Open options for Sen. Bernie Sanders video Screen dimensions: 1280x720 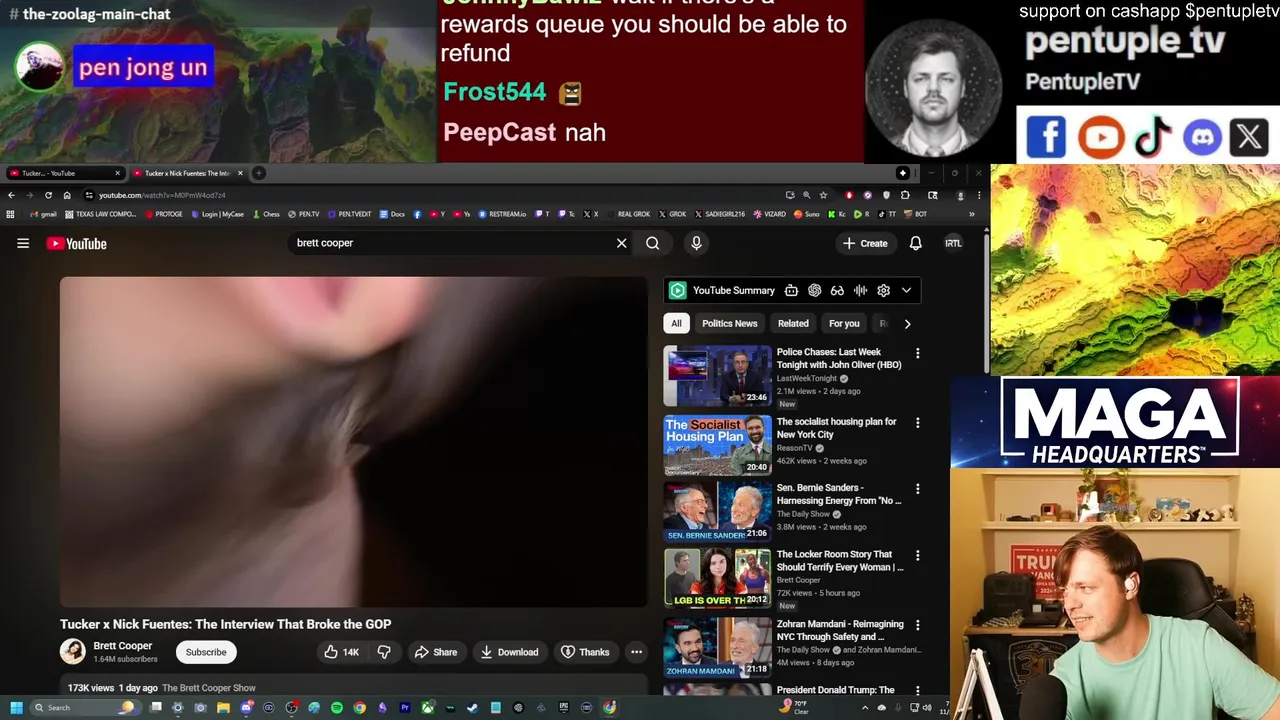click(917, 489)
